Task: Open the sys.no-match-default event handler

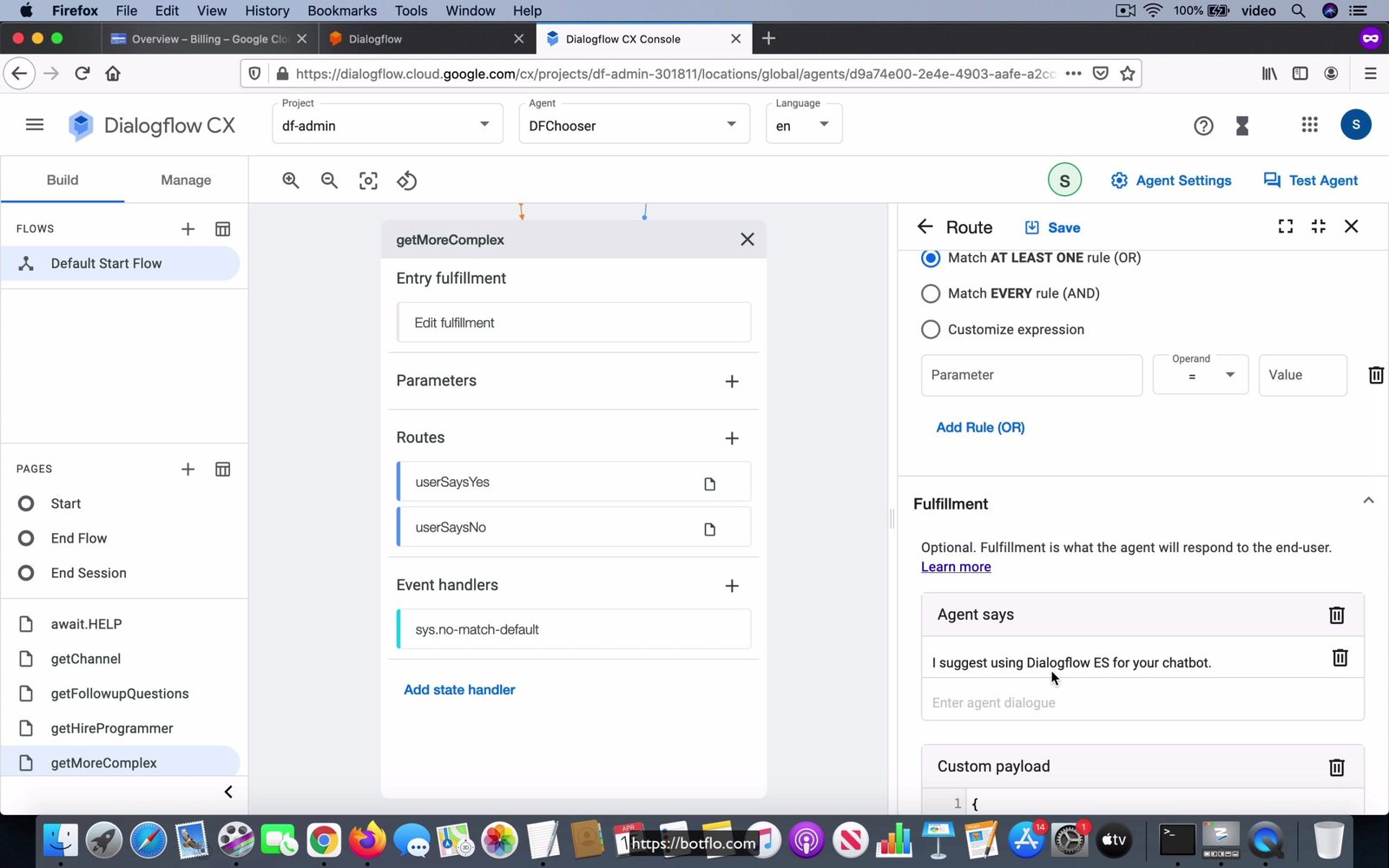Action: point(574,629)
